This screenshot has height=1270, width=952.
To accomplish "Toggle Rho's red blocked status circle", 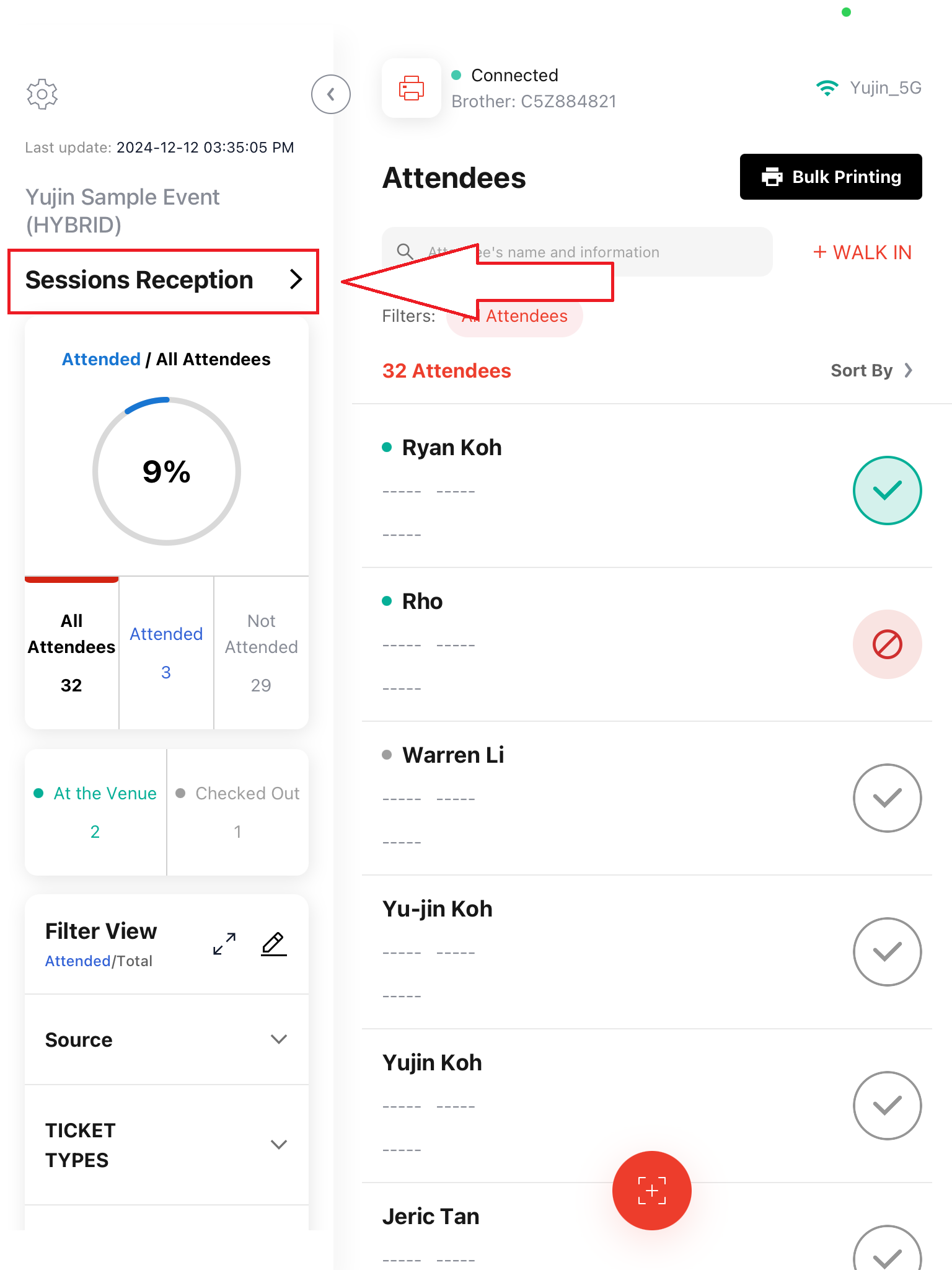I will point(888,644).
